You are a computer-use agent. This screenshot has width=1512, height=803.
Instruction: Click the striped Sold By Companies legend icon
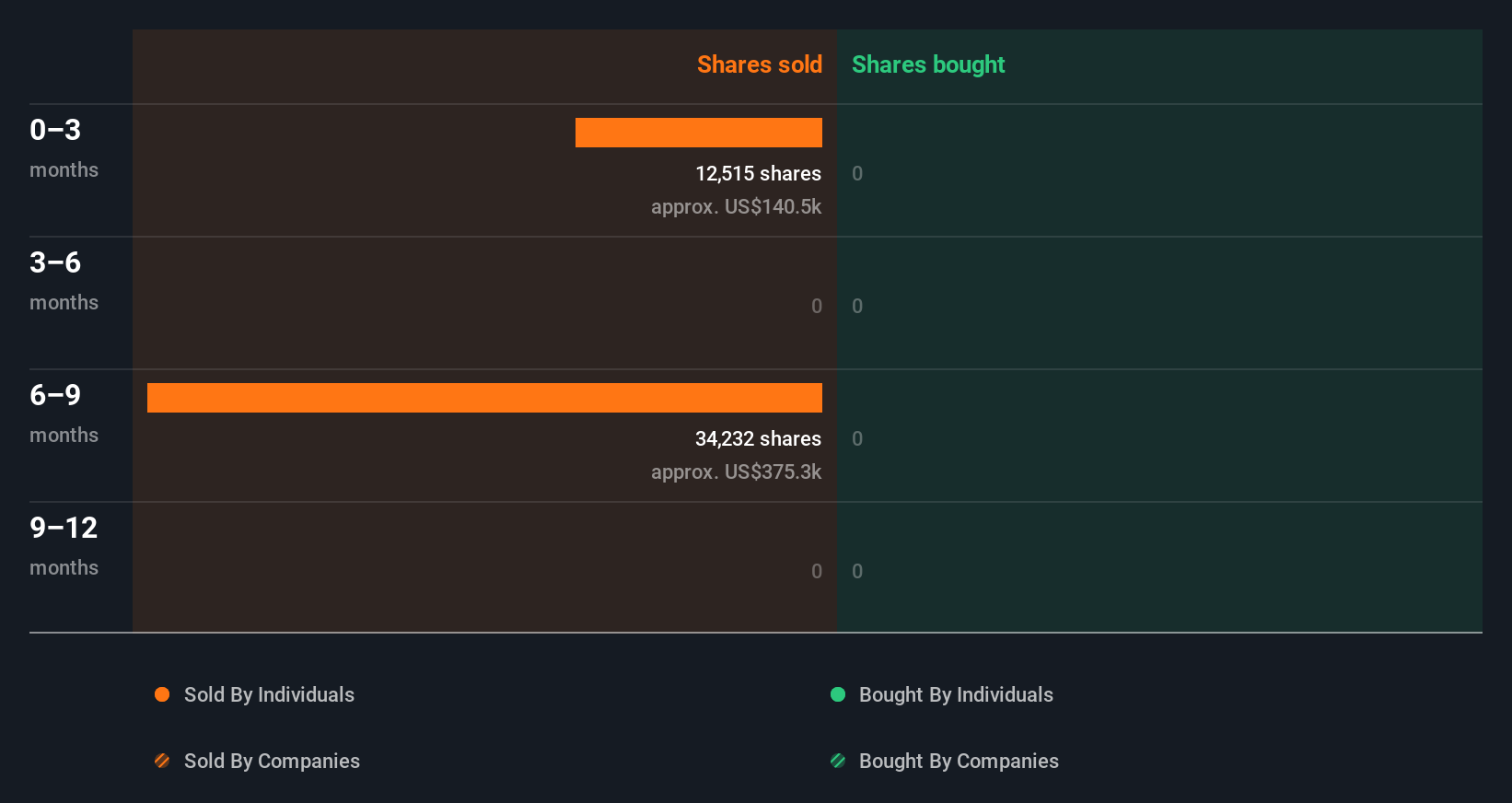[x=162, y=761]
